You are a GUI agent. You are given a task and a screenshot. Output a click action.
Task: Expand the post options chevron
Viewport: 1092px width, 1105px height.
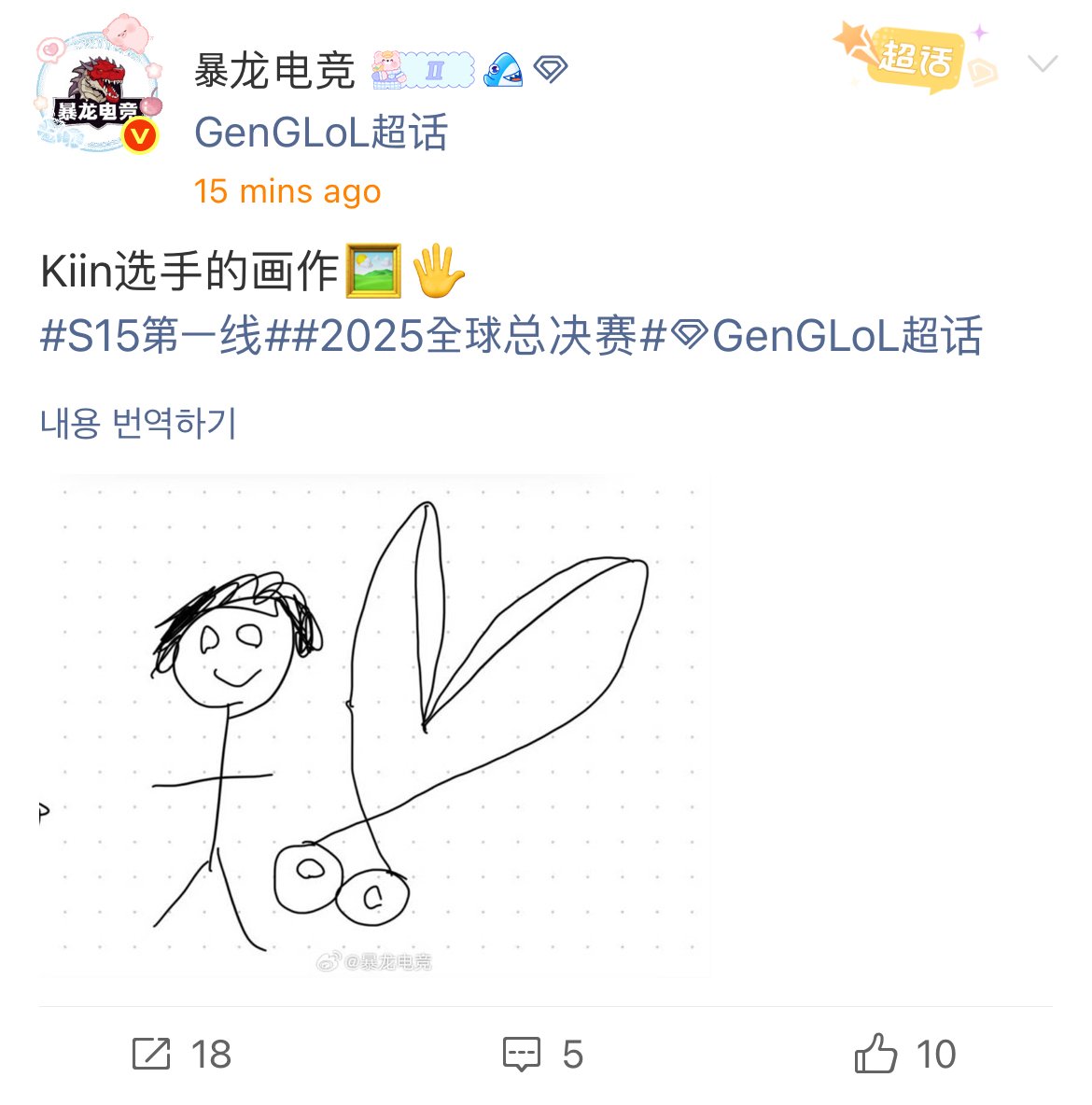pyautogui.click(x=1042, y=63)
